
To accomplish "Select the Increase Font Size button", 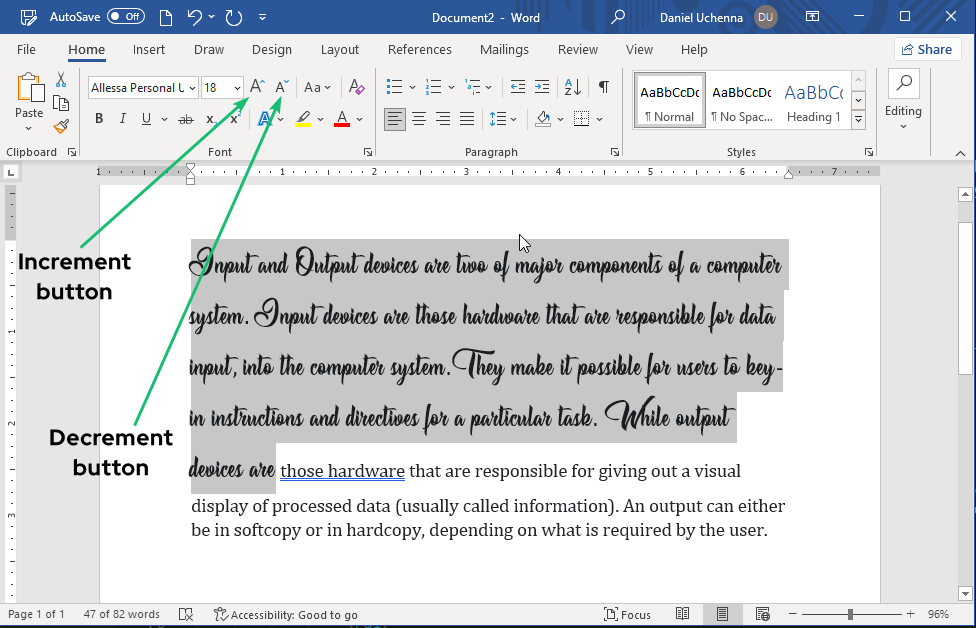I will tap(255, 87).
